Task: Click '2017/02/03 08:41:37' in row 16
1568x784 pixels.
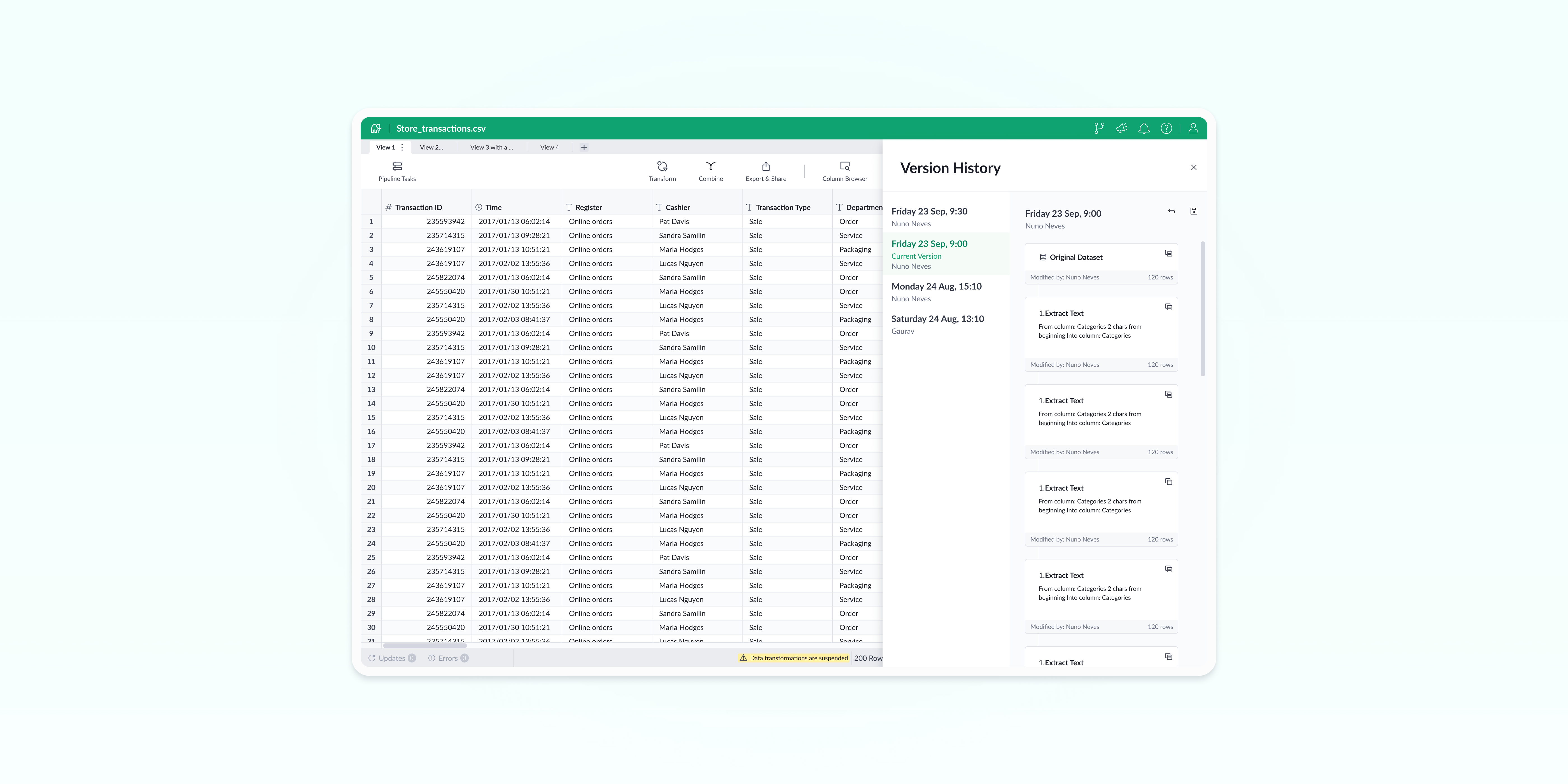Action: pyautogui.click(x=517, y=431)
